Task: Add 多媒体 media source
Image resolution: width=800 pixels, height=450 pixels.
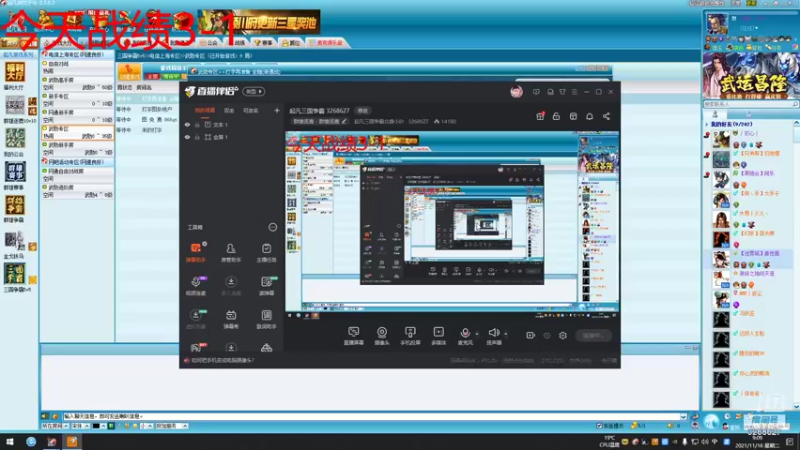Action: coord(438,336)
